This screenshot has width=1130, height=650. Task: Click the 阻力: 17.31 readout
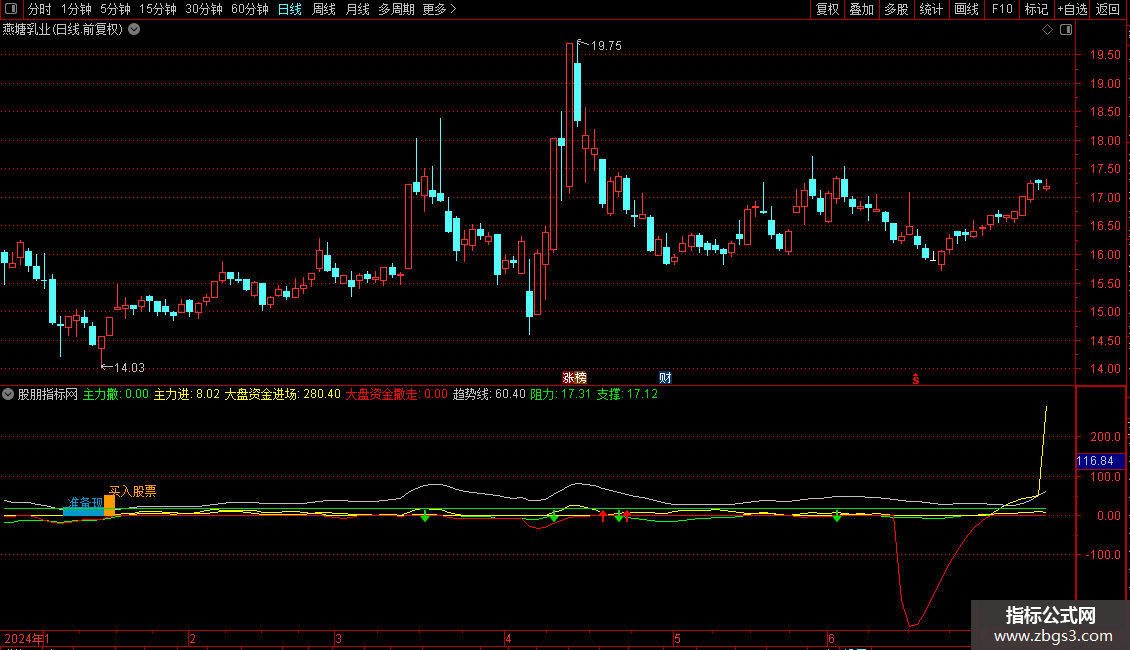[x=561, y=394]
